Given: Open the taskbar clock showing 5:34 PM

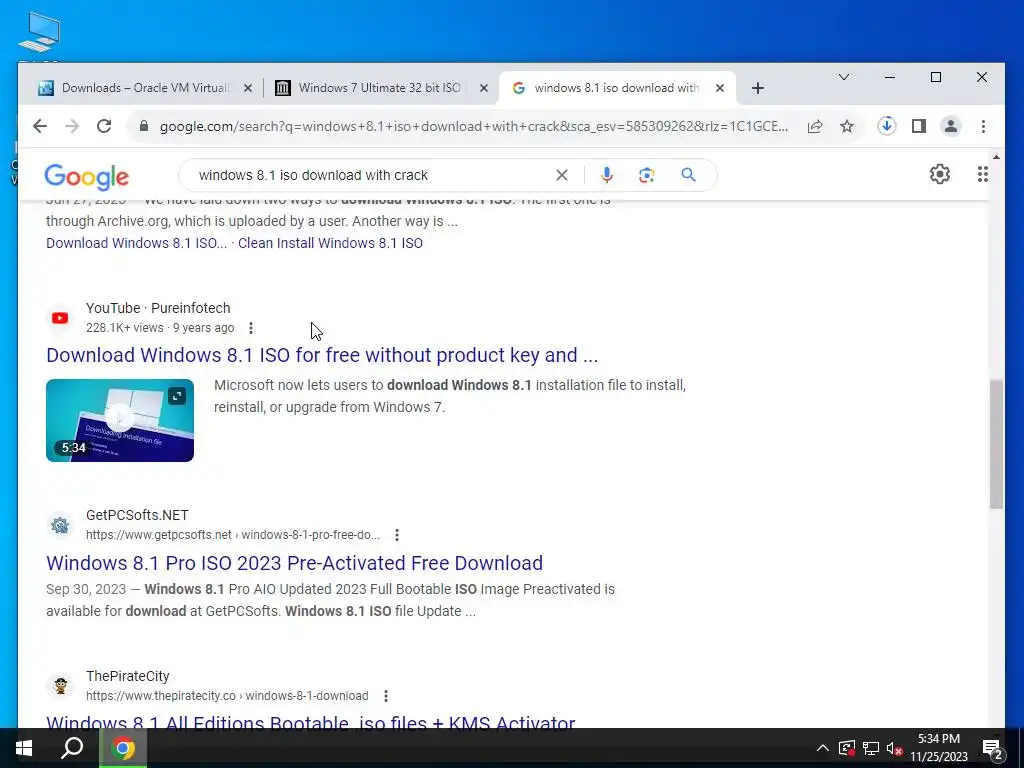Looking at the screenshot, I should (x=938, y=748).
